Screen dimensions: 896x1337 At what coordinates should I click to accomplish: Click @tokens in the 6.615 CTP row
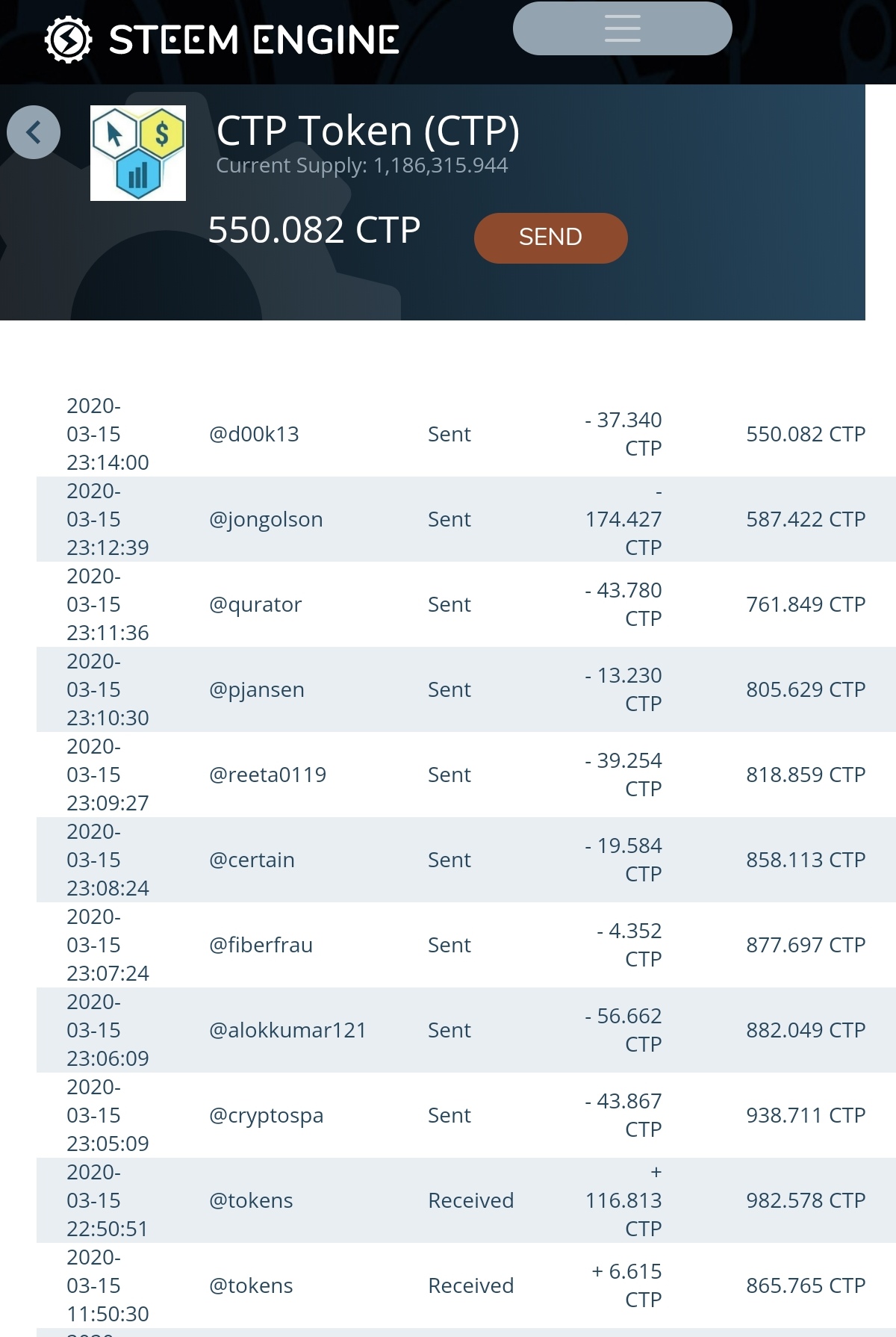coord(251,1285)
